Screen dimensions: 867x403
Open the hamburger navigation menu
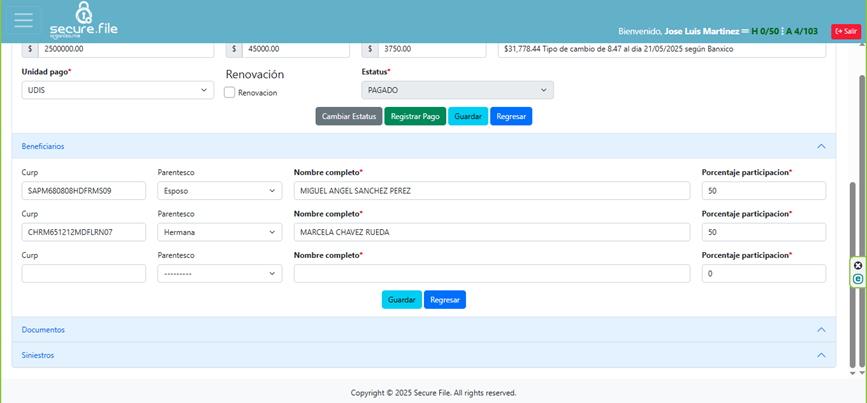pyautogui.click(x=23, y=21)
